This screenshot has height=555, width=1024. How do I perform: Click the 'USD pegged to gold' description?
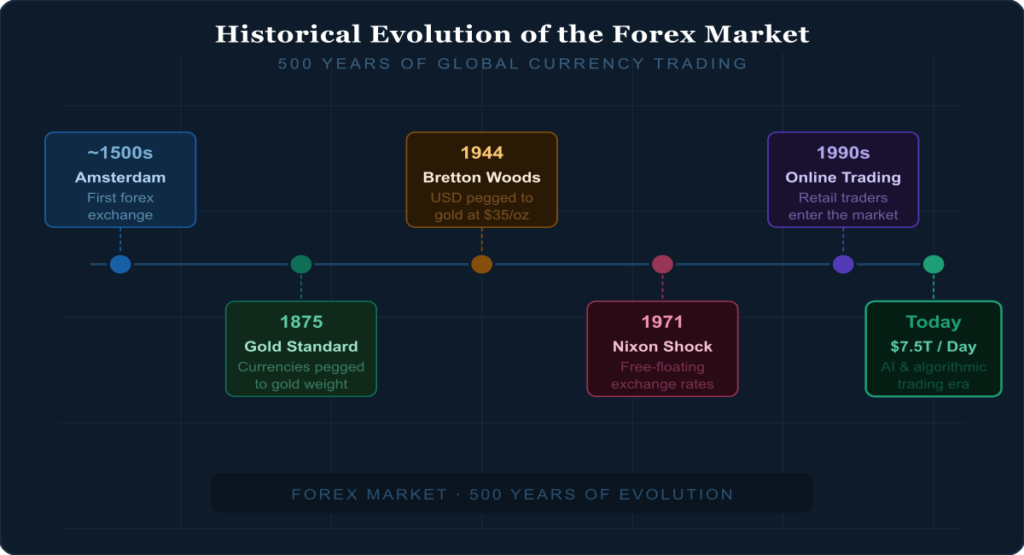[x=481, y=206]
